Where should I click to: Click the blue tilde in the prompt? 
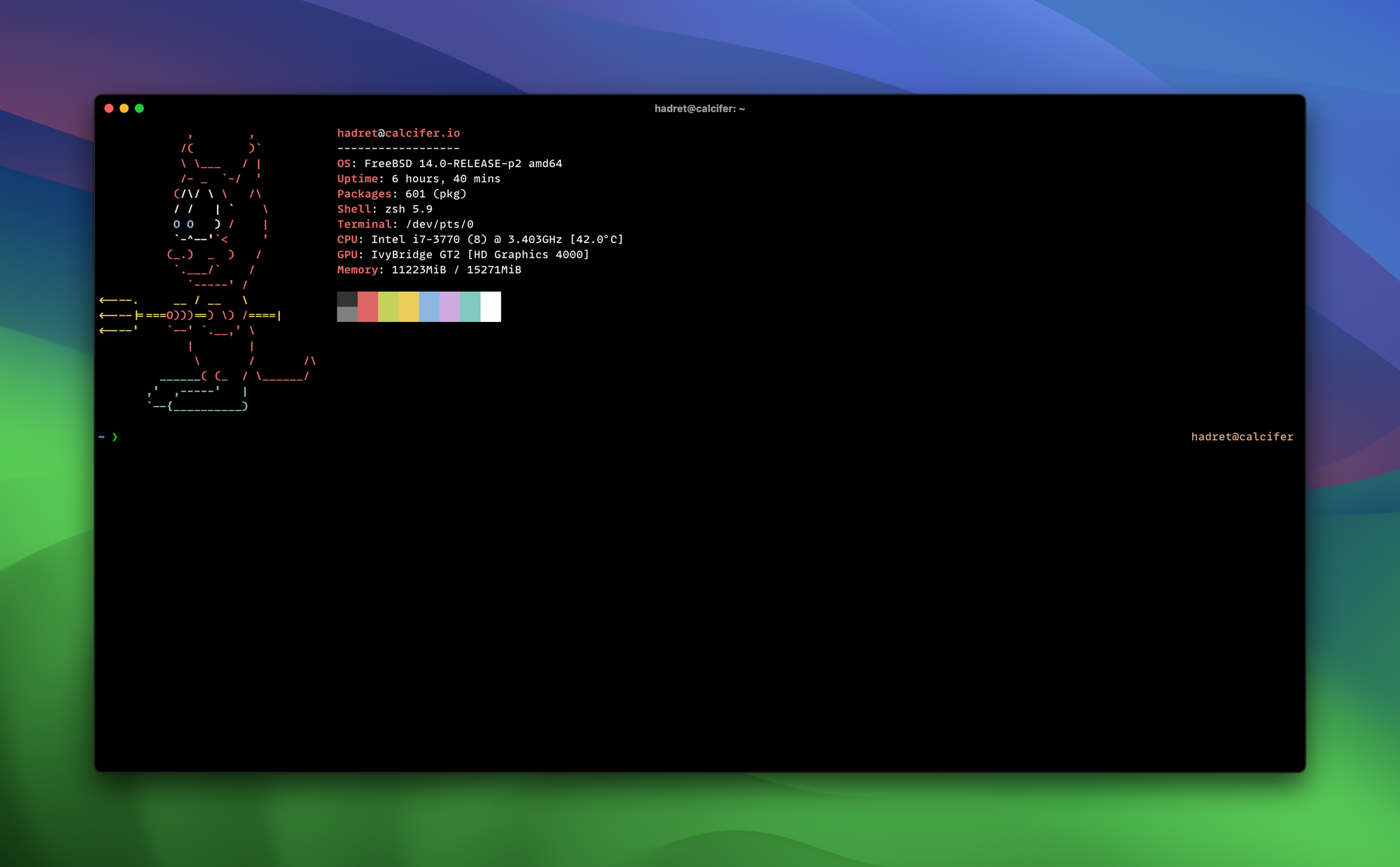(x=101, y=437)
